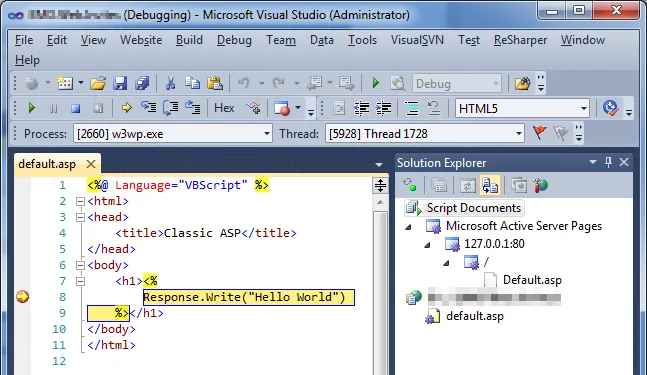Open the New Project dropdown arrow
Viewport: 647px width, 375px height.
click(47, 83)
